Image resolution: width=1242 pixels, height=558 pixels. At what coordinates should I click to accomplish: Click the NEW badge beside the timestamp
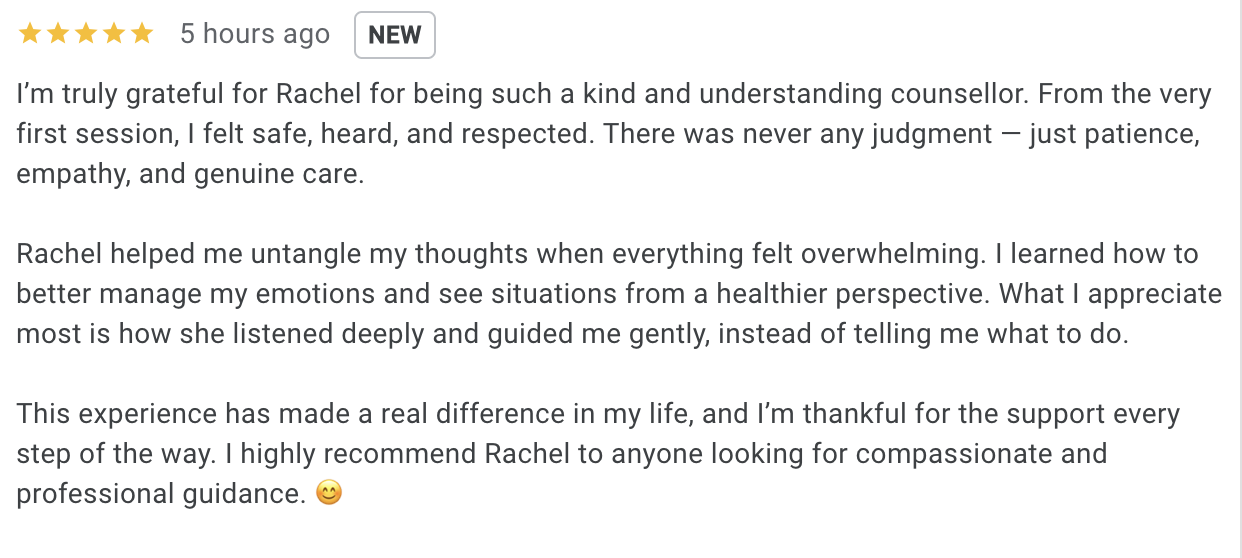395,35
